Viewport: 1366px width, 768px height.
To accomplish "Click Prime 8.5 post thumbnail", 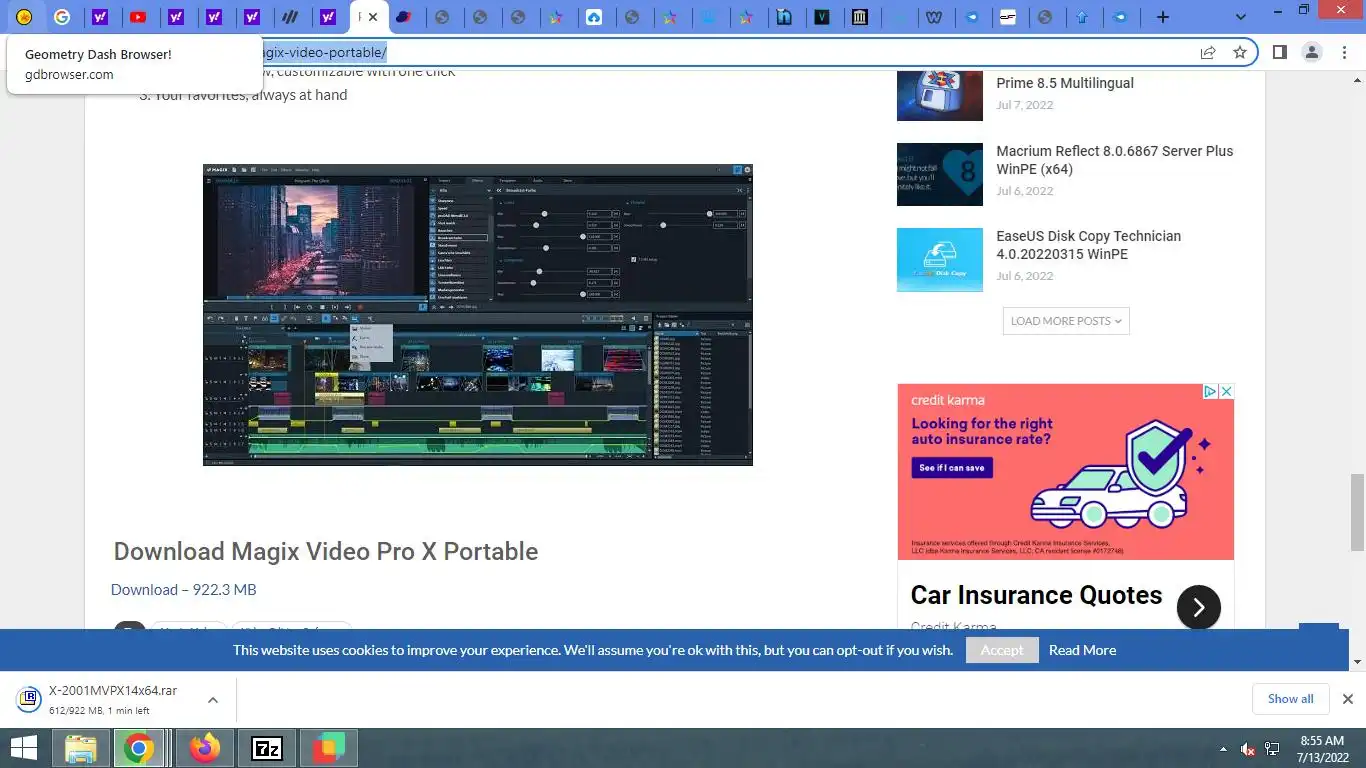I will [x=940, y=96].
